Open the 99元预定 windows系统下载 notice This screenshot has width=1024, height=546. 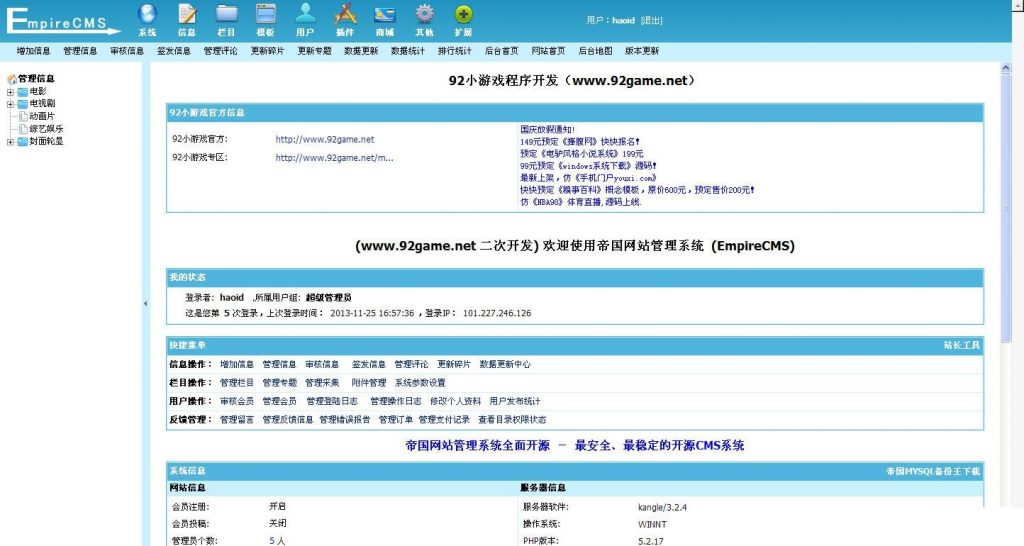click(x=588, y=166)
